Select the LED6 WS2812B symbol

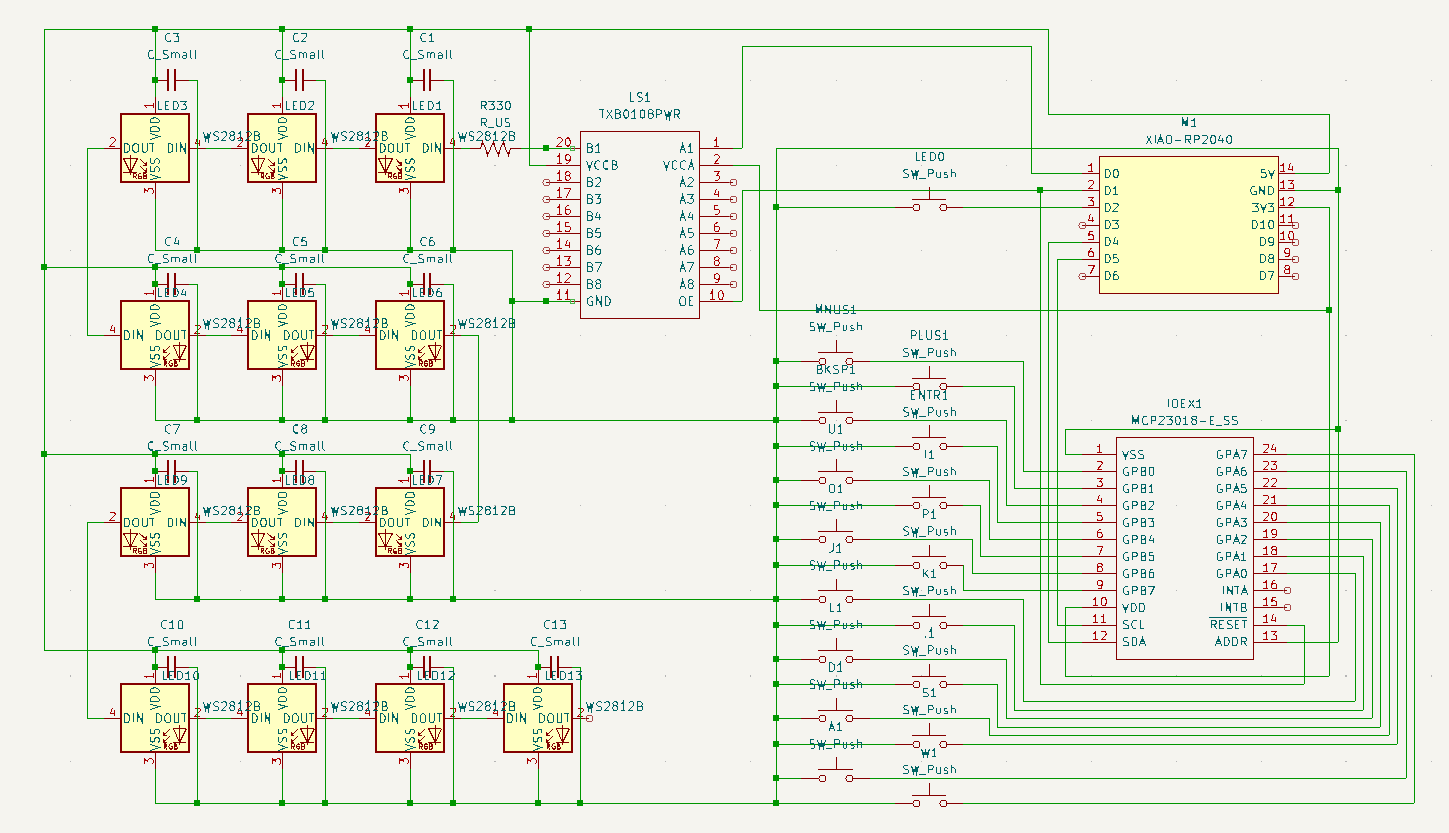pyautogui.click(x=409, y=335)
